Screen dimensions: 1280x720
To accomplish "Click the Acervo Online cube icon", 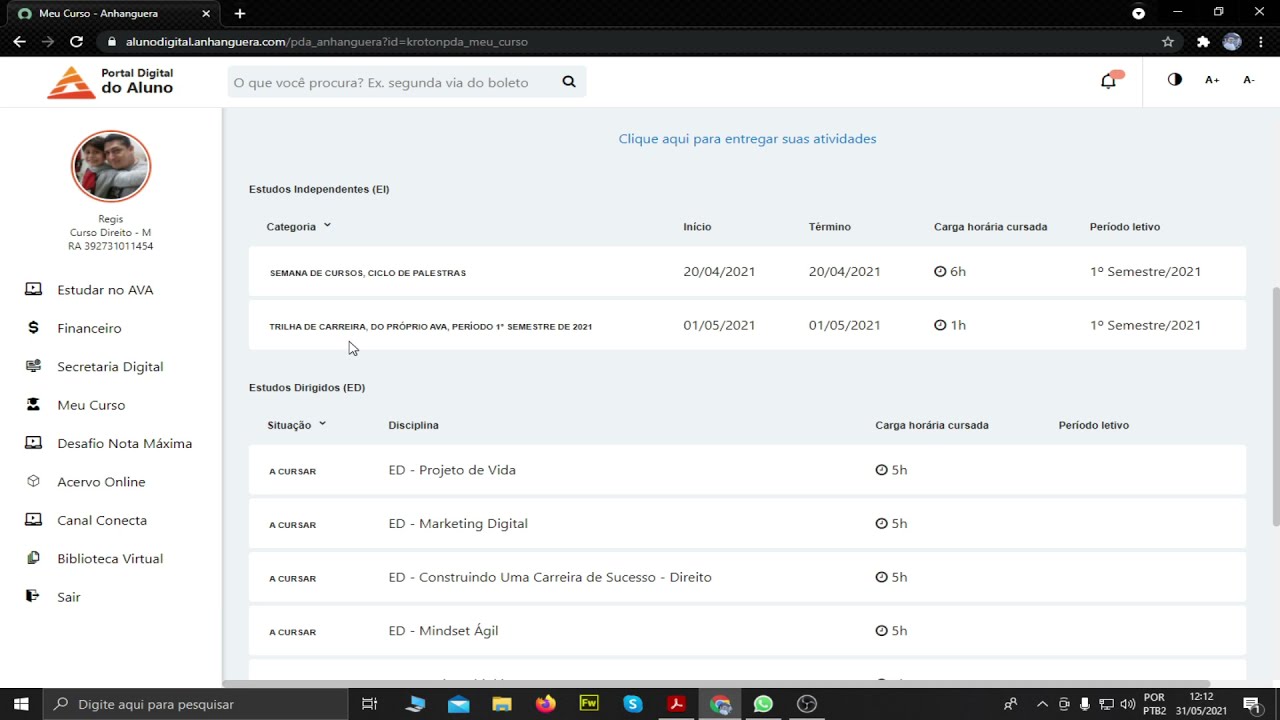I will coord(33,481).
